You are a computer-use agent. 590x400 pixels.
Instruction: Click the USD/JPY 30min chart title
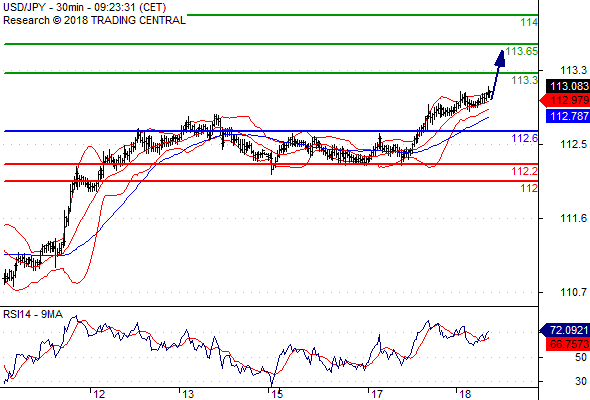click(85, 7)
